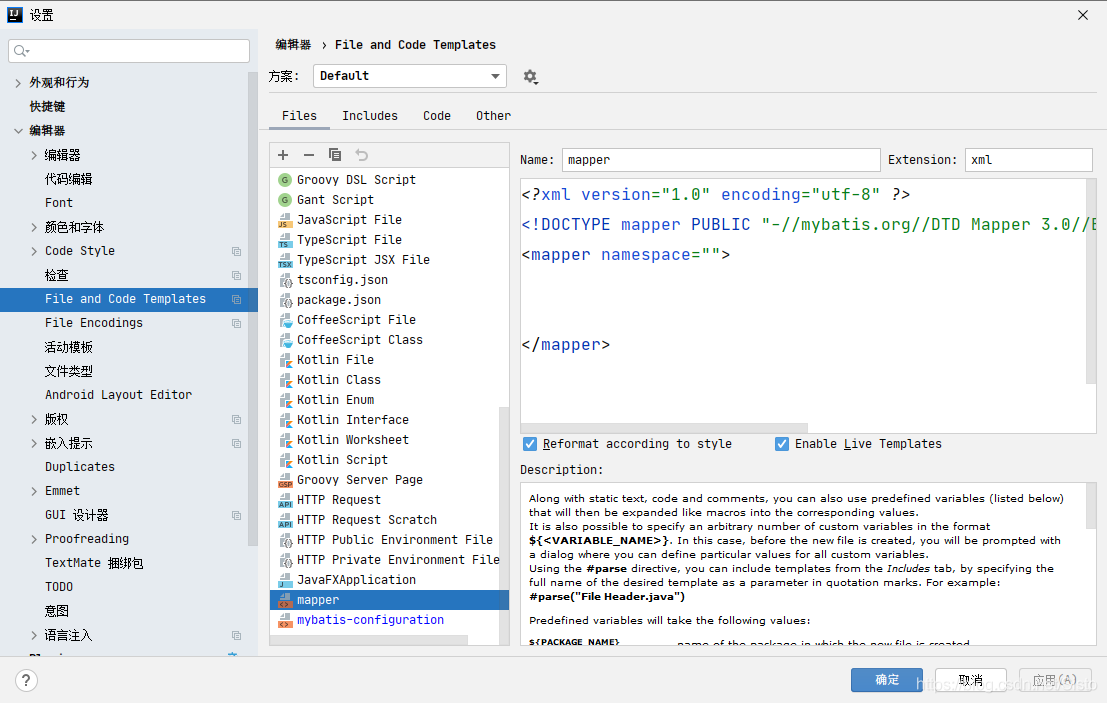
Task: Click the 确定 button
Action: coord(887,680)
